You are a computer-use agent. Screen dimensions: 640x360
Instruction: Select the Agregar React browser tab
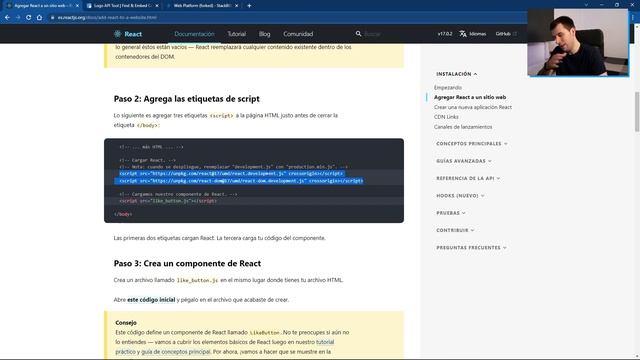41,6
